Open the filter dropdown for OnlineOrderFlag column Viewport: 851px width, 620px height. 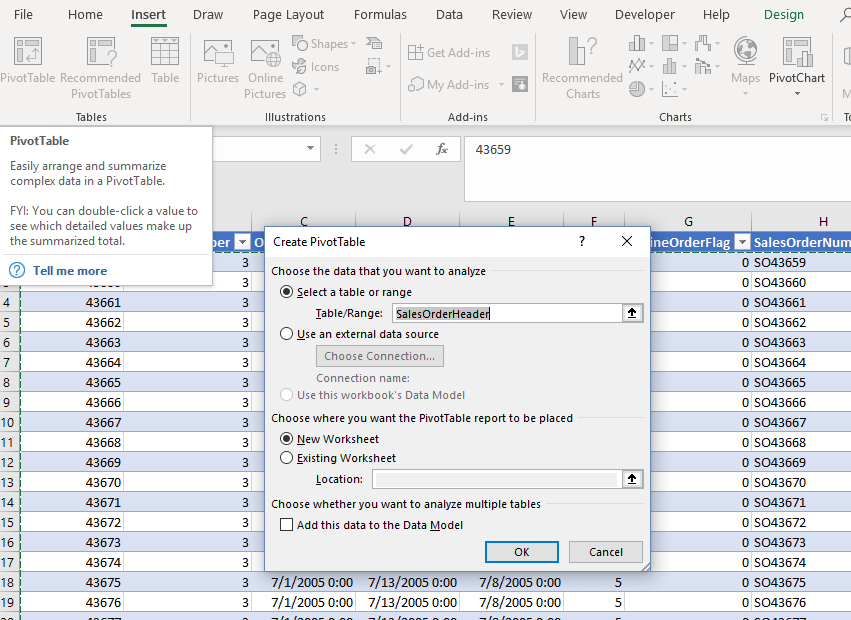pyautogui.click(x=742, y=242)
